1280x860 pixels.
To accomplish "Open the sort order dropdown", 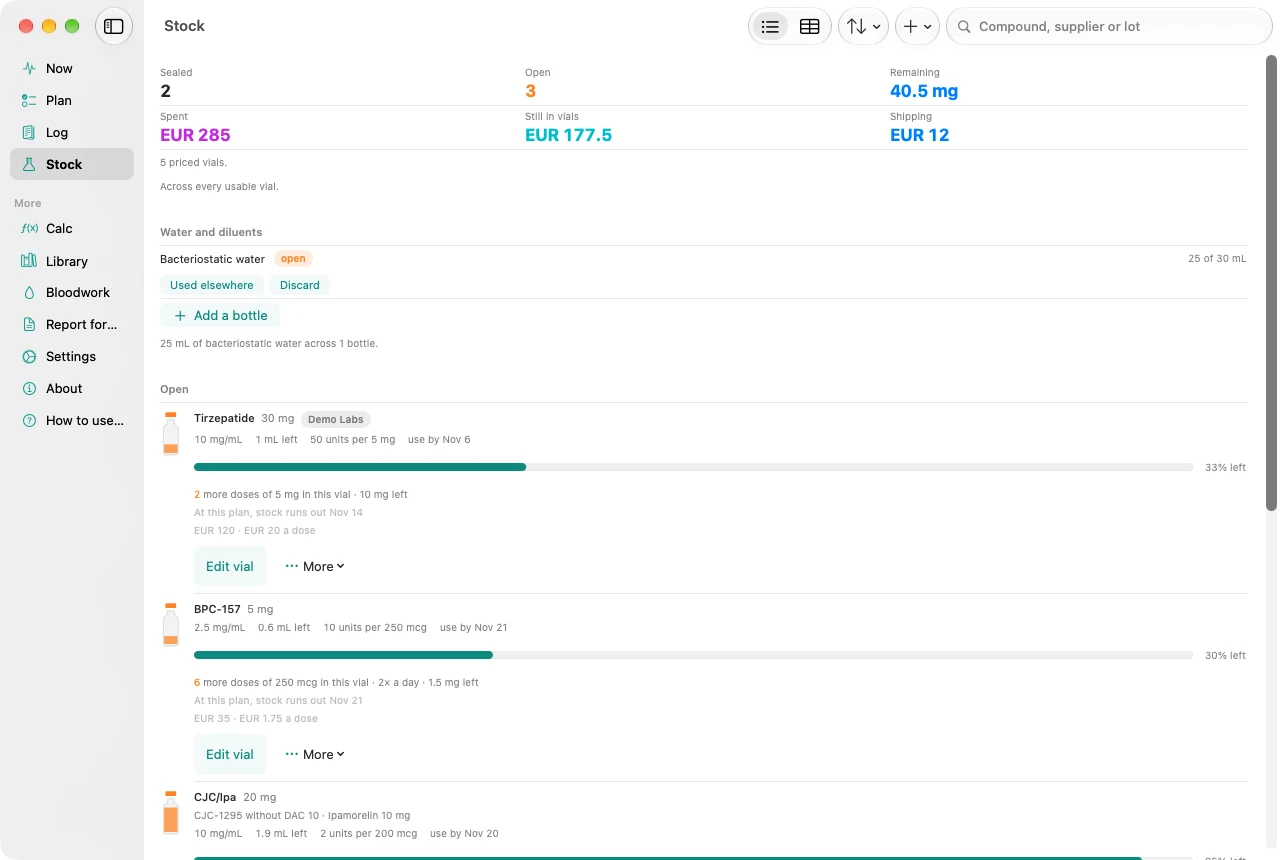I will click(x=864, y=27).
